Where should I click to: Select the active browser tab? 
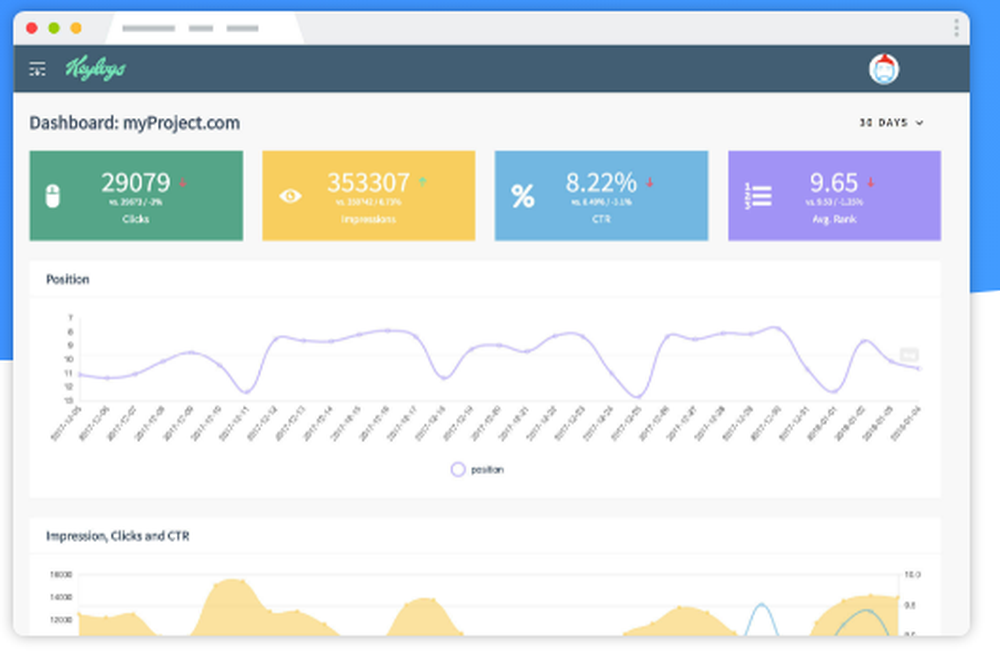(x=204, y=29)
